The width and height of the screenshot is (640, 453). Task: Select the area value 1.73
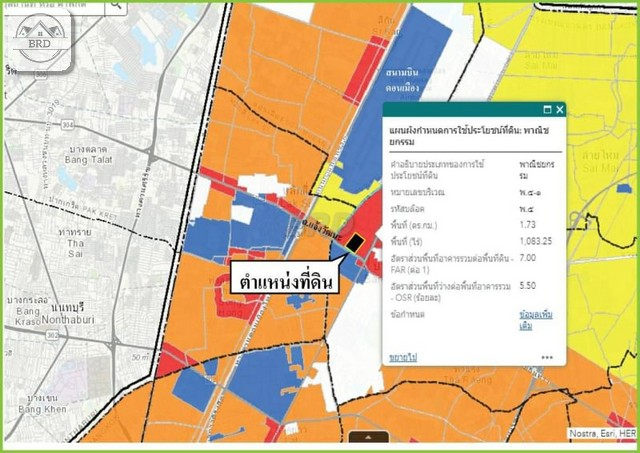(528, 225)
